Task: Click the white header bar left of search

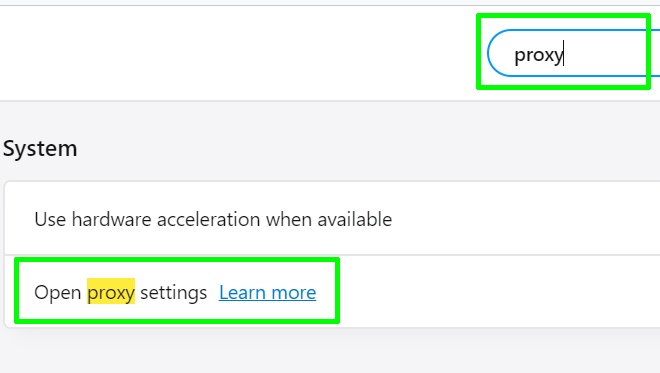Action: (238, 53)
